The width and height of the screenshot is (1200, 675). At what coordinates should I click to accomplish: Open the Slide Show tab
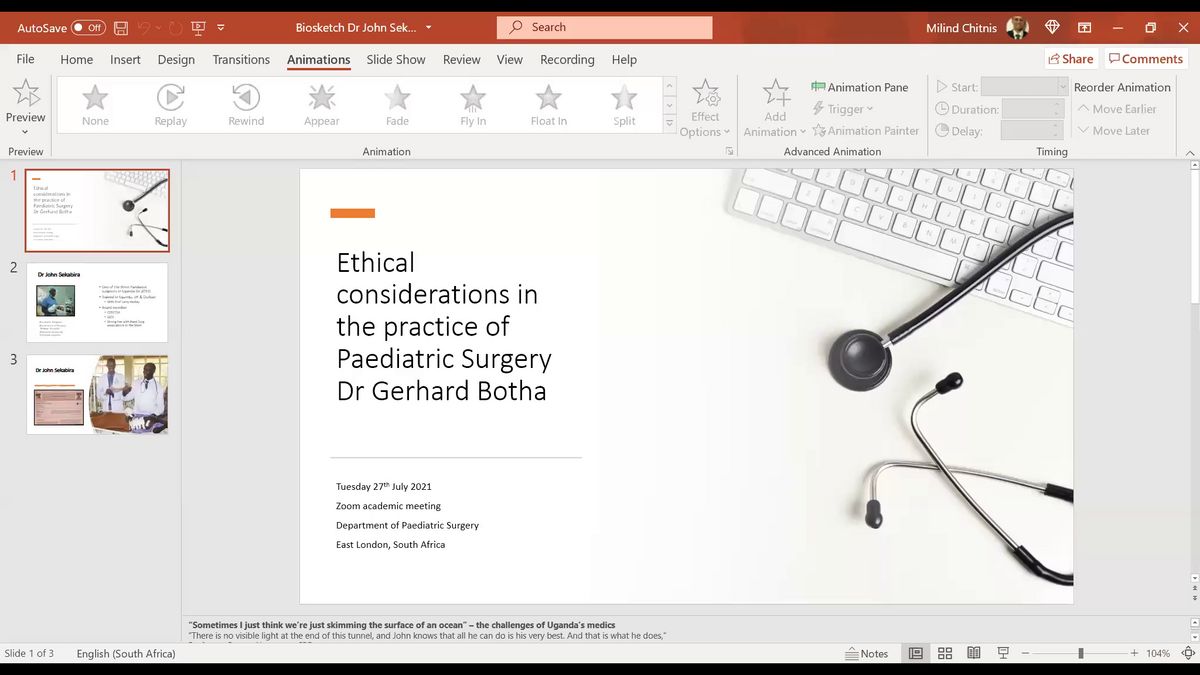point(395,60)
